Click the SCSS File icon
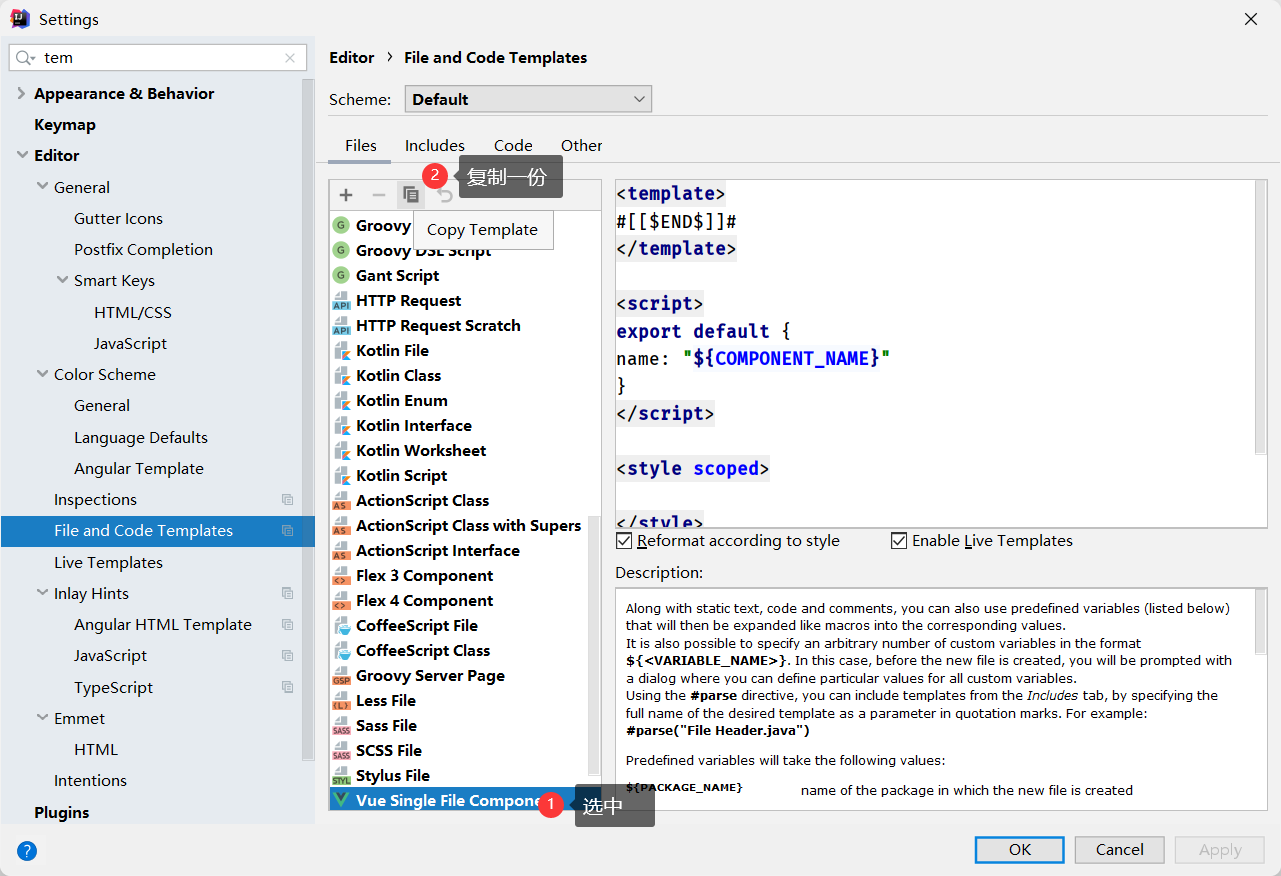Image resolution: width=1281 pixels, height=876 pixels. (341, 750)
